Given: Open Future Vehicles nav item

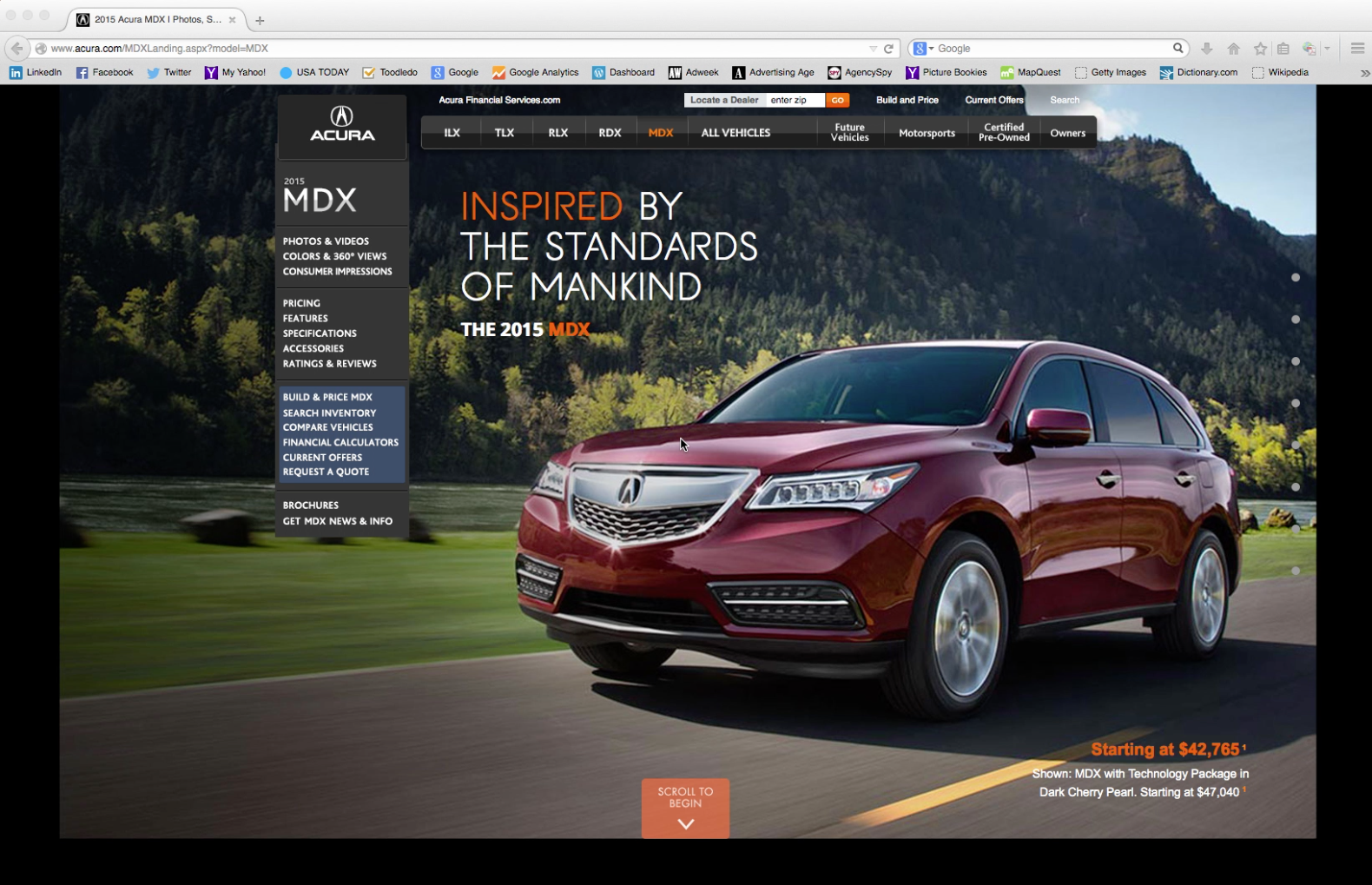Looking at the screenshot, I should pyautogui.click(x=849, y=133).
